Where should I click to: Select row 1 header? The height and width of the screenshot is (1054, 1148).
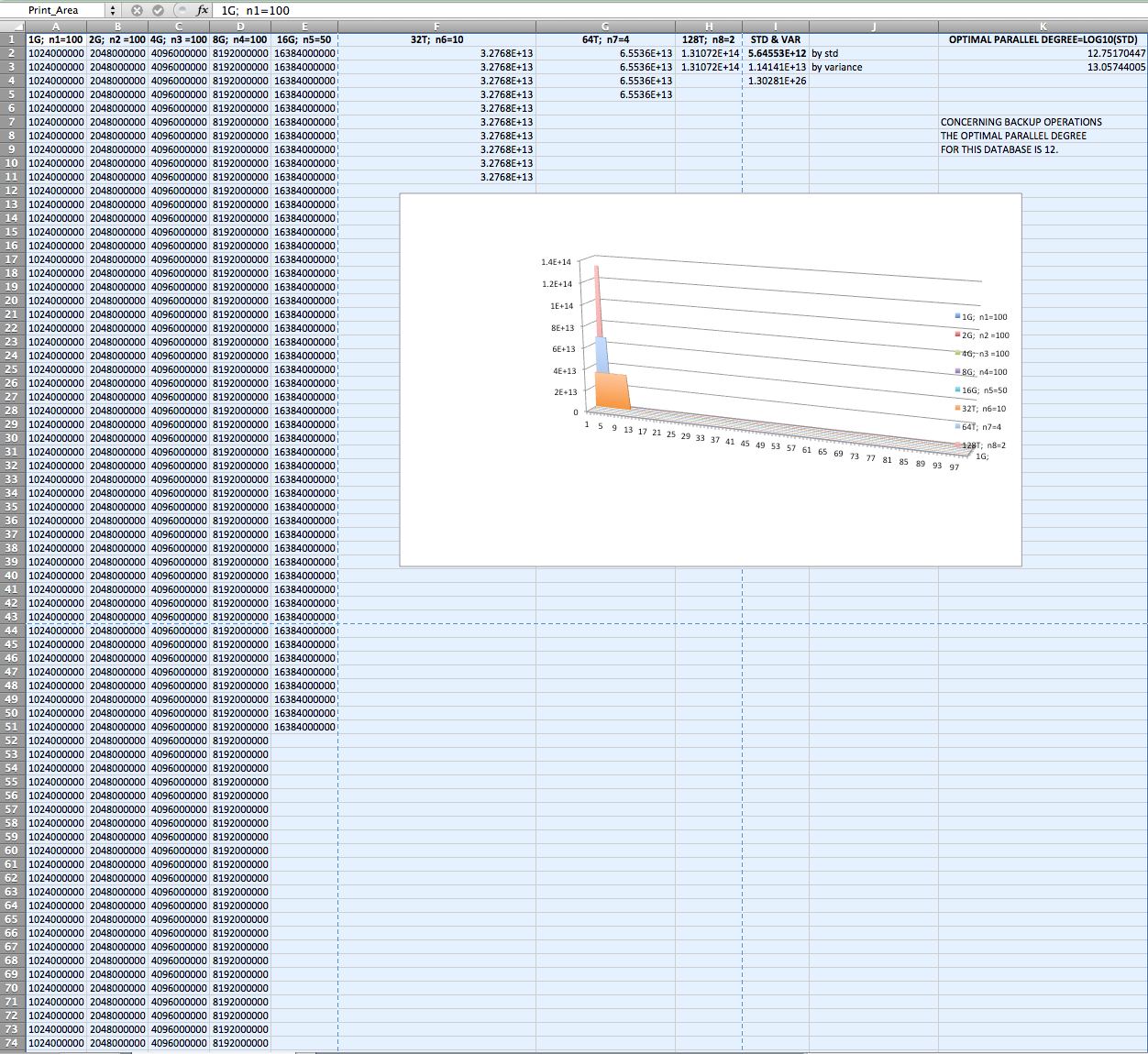[12, 39]
